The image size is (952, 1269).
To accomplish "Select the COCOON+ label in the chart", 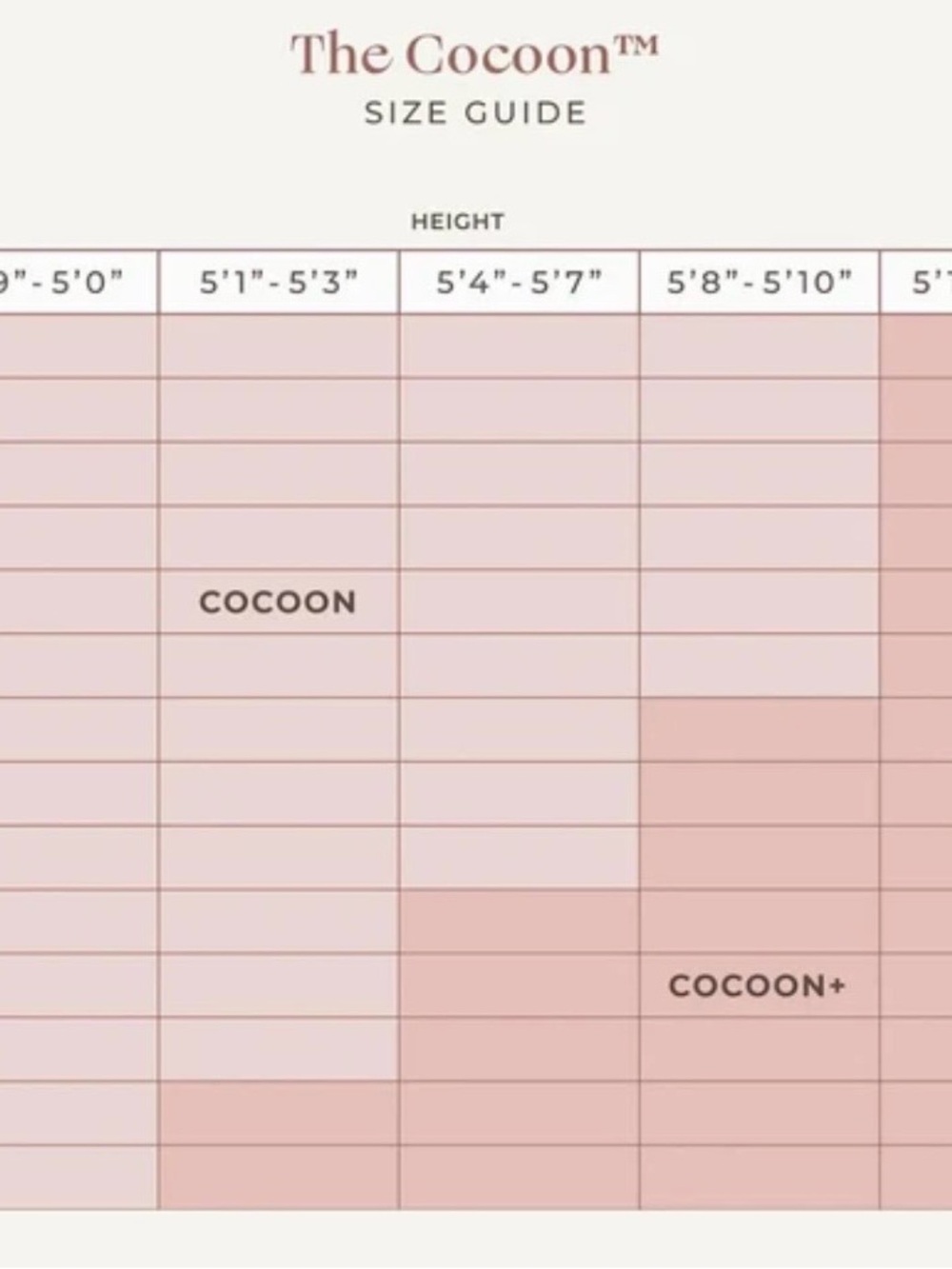I will (757, 985).
